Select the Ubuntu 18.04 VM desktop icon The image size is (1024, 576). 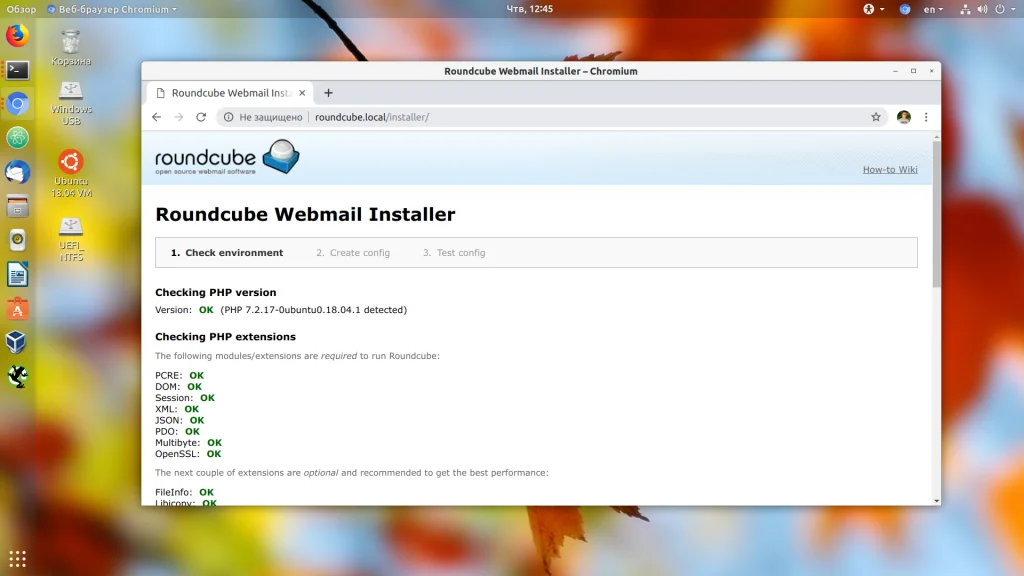71,174
